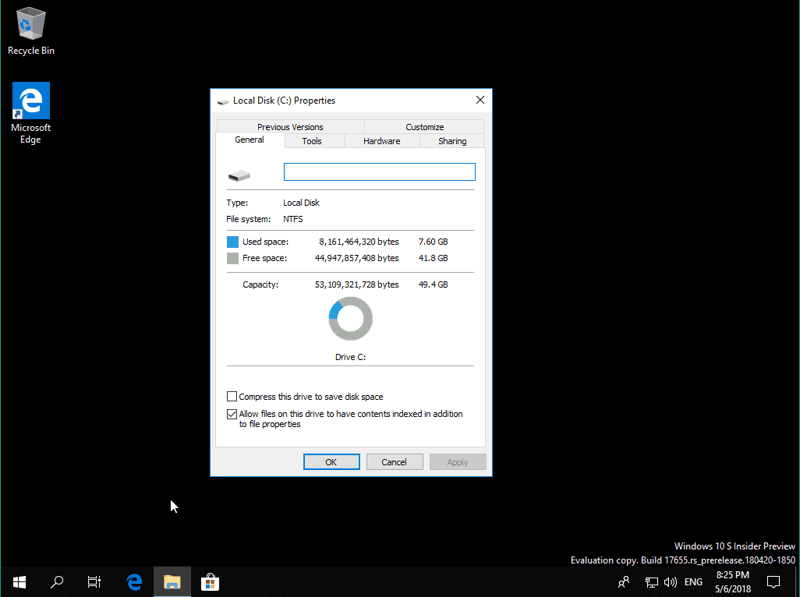The height and width of the screenshot is (597, 800).
Task: Switch to the Customize tab
Action: point(424,127)
